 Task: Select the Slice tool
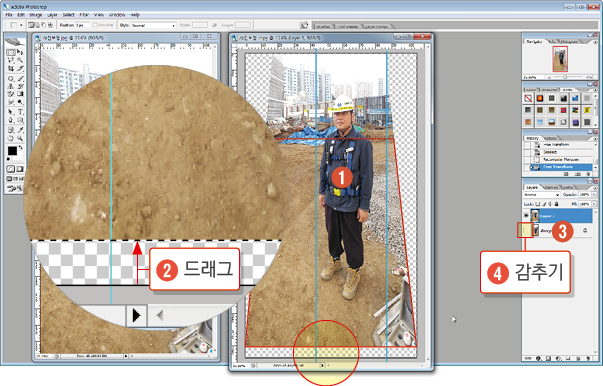coord(20,68)
